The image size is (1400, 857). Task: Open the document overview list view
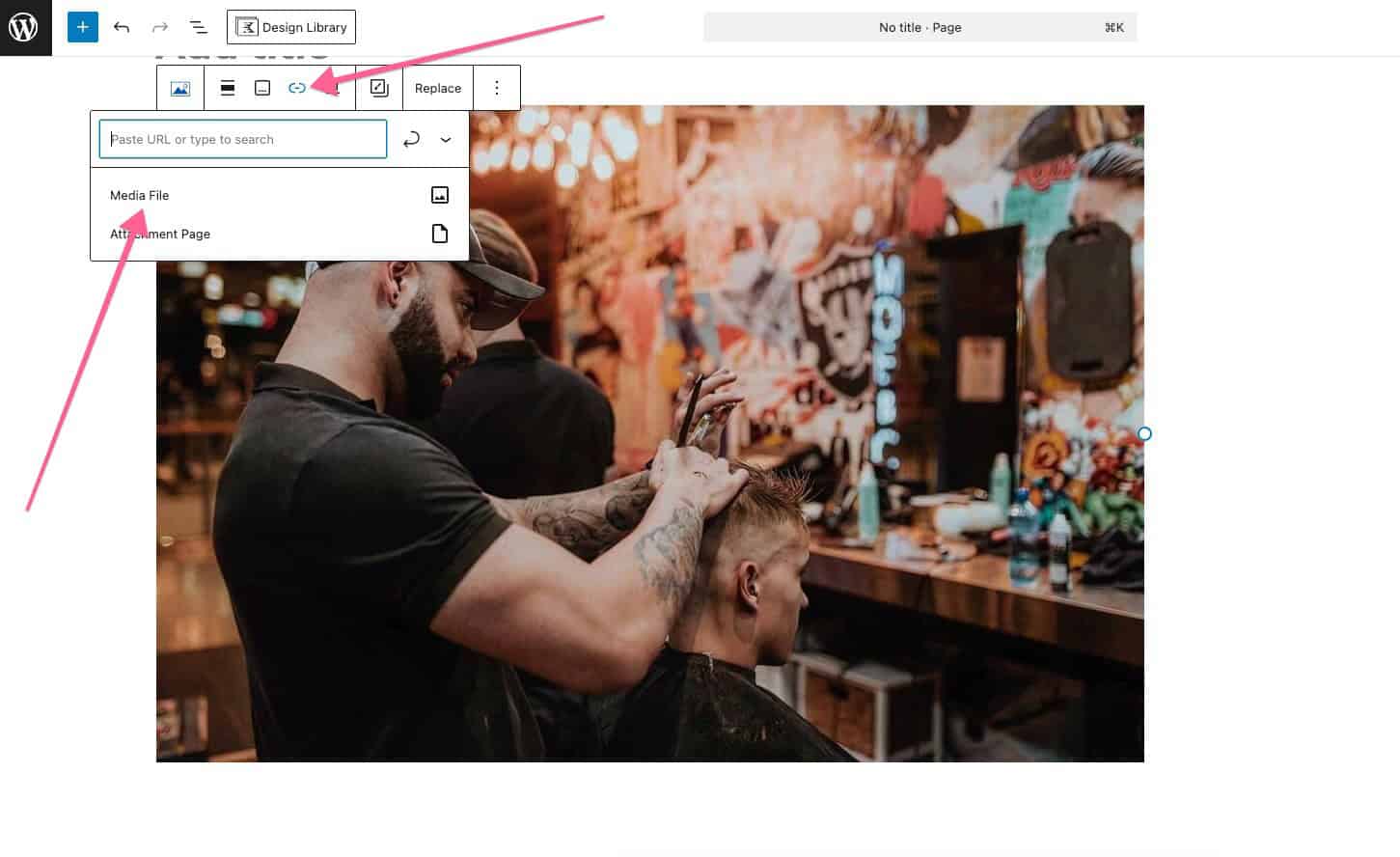click(x=198, y=27)
